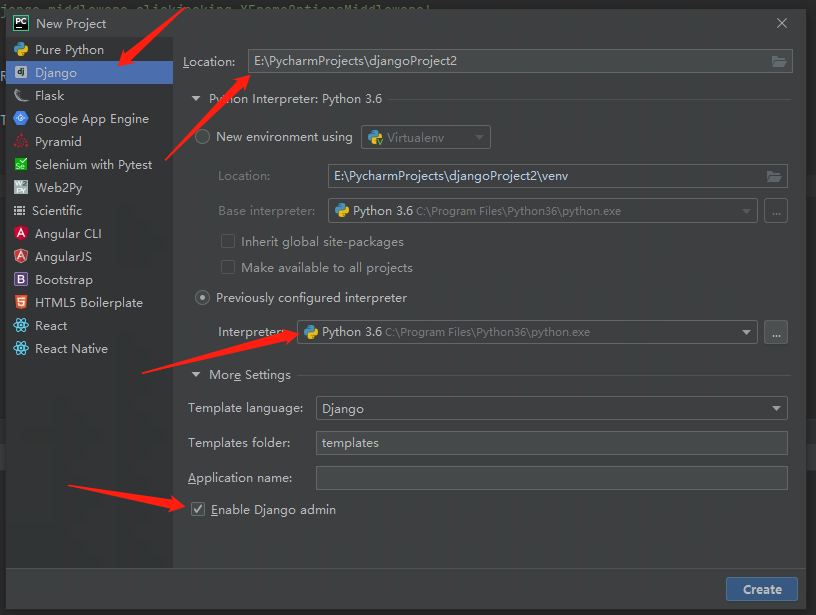The image size is (816, 615).
Task: Click the React Native atom icon
Action: pos(21,348)
